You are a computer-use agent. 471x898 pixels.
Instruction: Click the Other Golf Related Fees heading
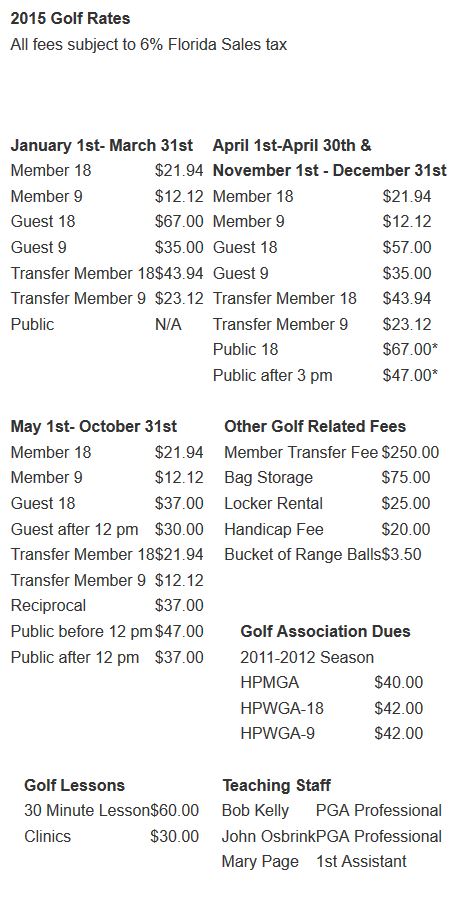click(x=315, y=427)
